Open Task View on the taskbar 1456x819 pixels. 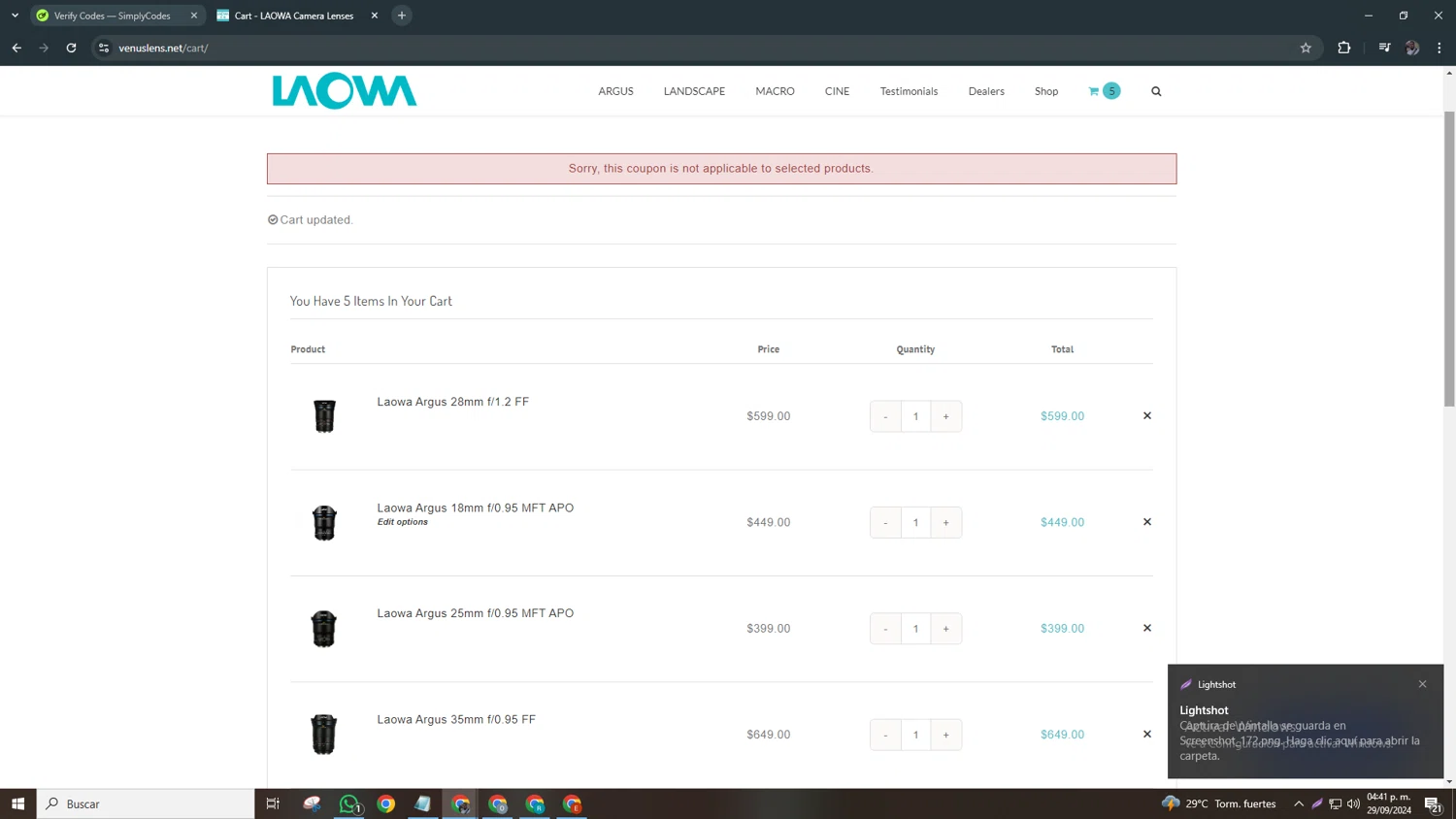273,803
